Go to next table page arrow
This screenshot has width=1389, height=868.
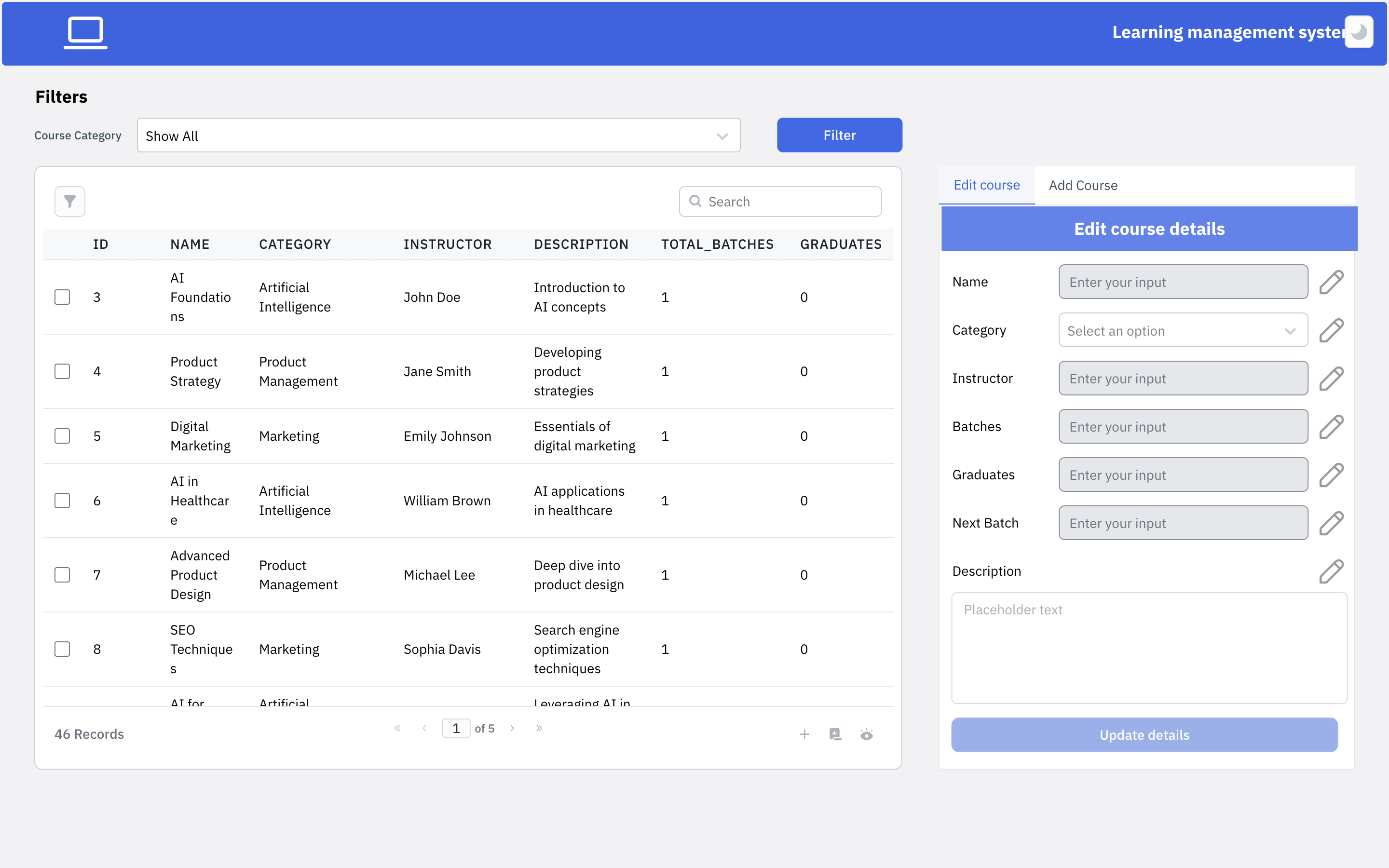tap(512, 728)
